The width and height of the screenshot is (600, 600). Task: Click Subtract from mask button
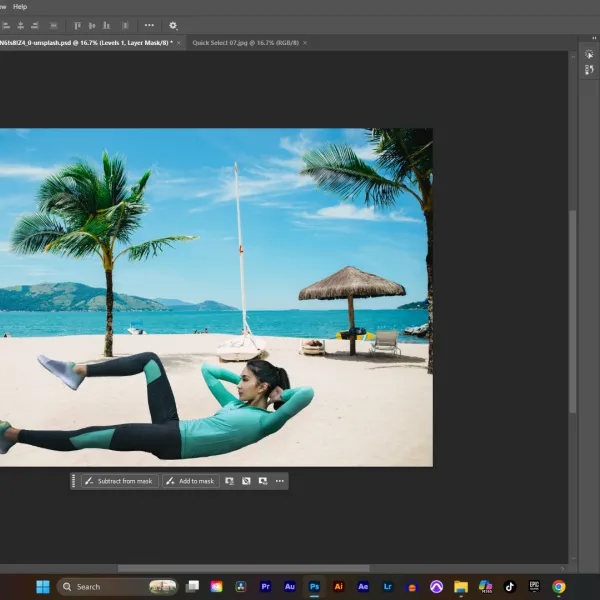click(x=119, y=481)
